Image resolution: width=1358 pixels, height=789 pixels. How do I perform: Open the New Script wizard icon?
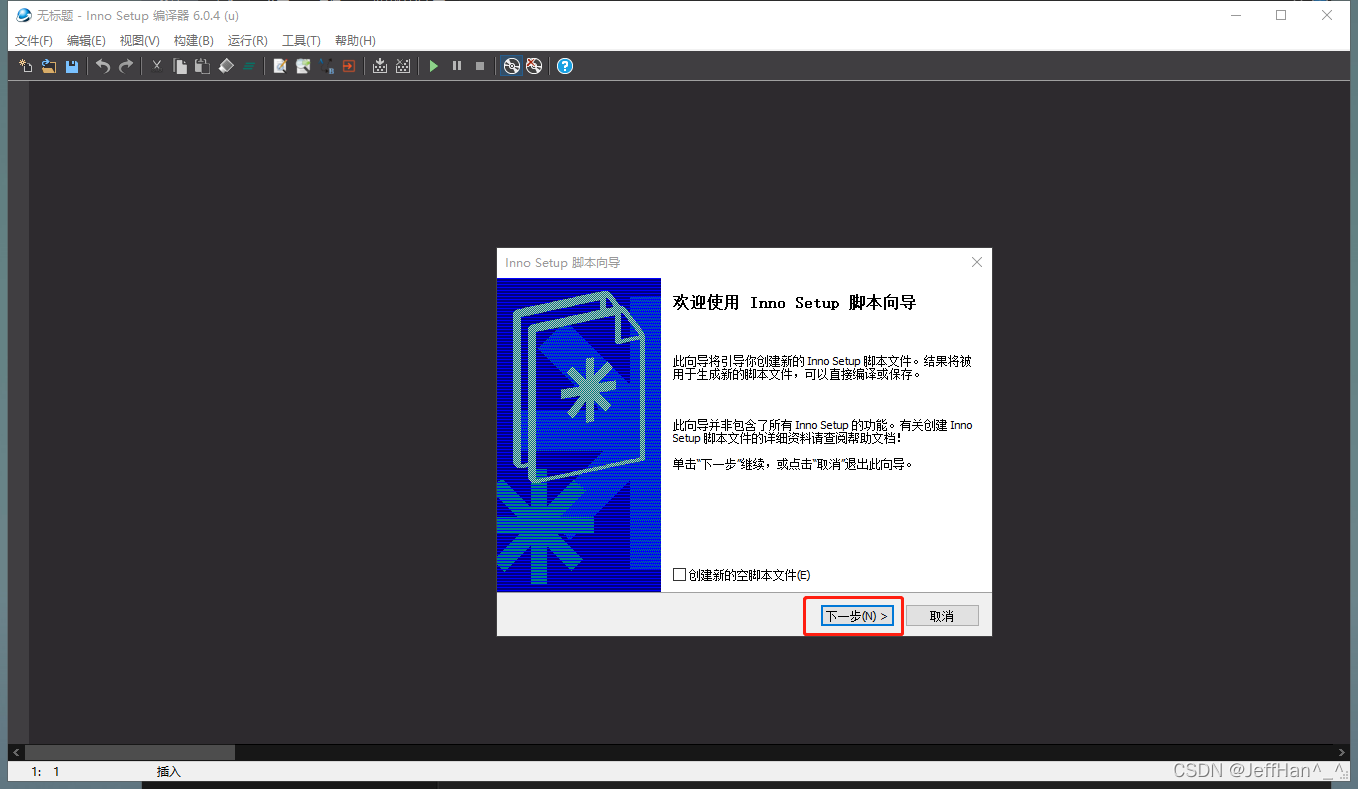[x=26, y=66]
